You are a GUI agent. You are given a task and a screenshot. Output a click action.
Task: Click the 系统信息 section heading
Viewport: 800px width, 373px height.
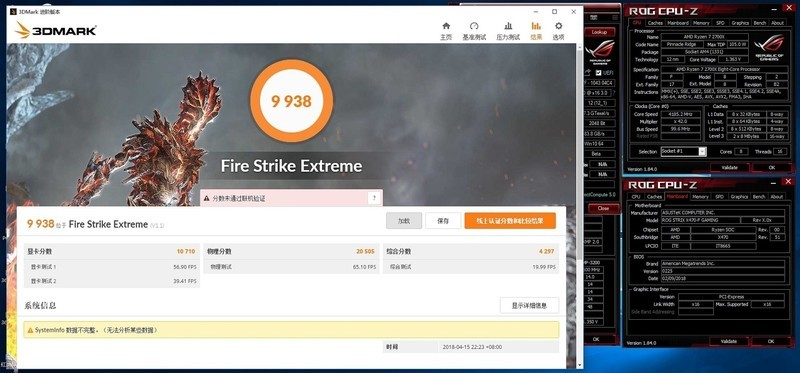point(40,306)
